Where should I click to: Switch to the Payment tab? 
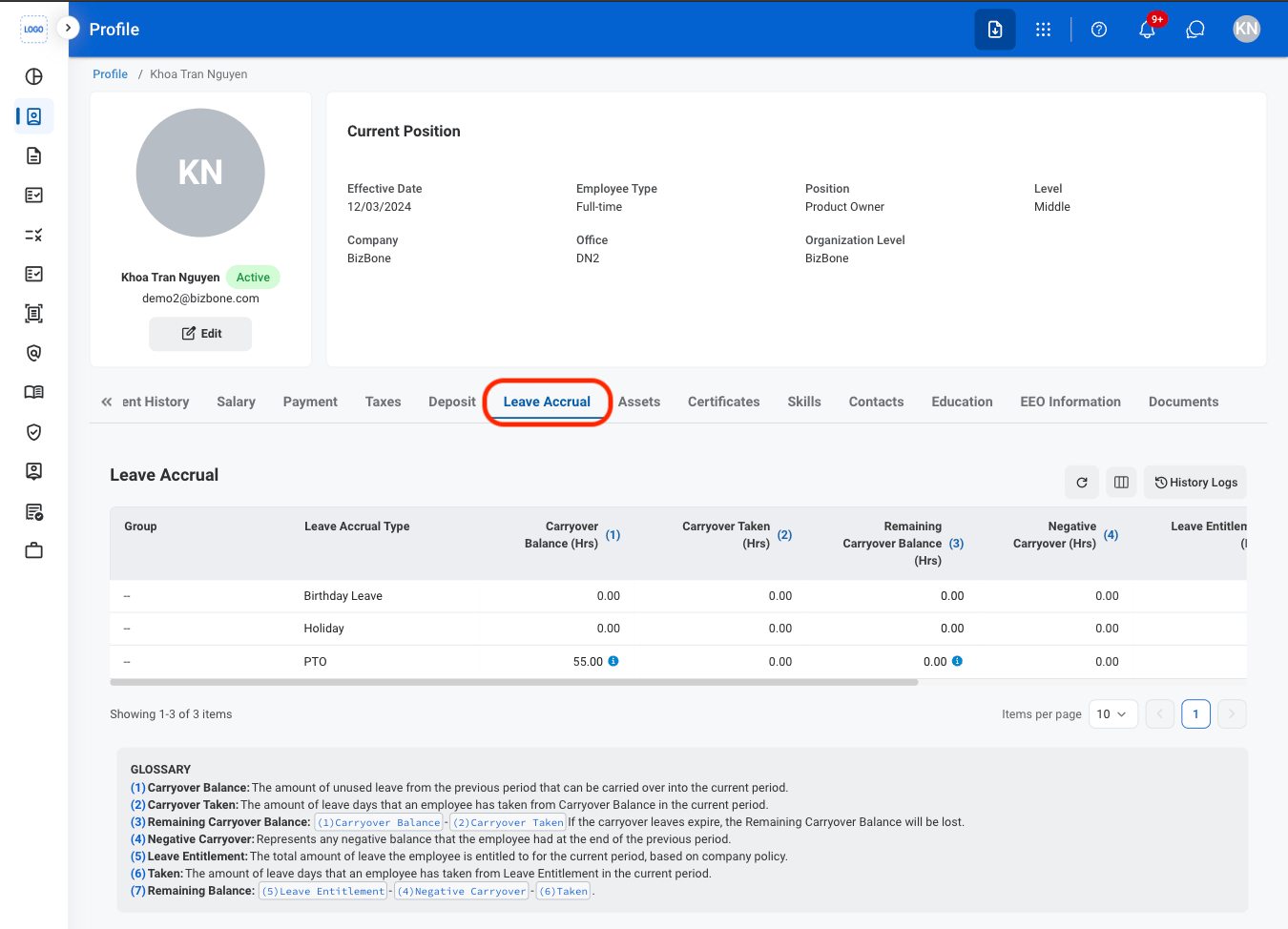[310, 402]
